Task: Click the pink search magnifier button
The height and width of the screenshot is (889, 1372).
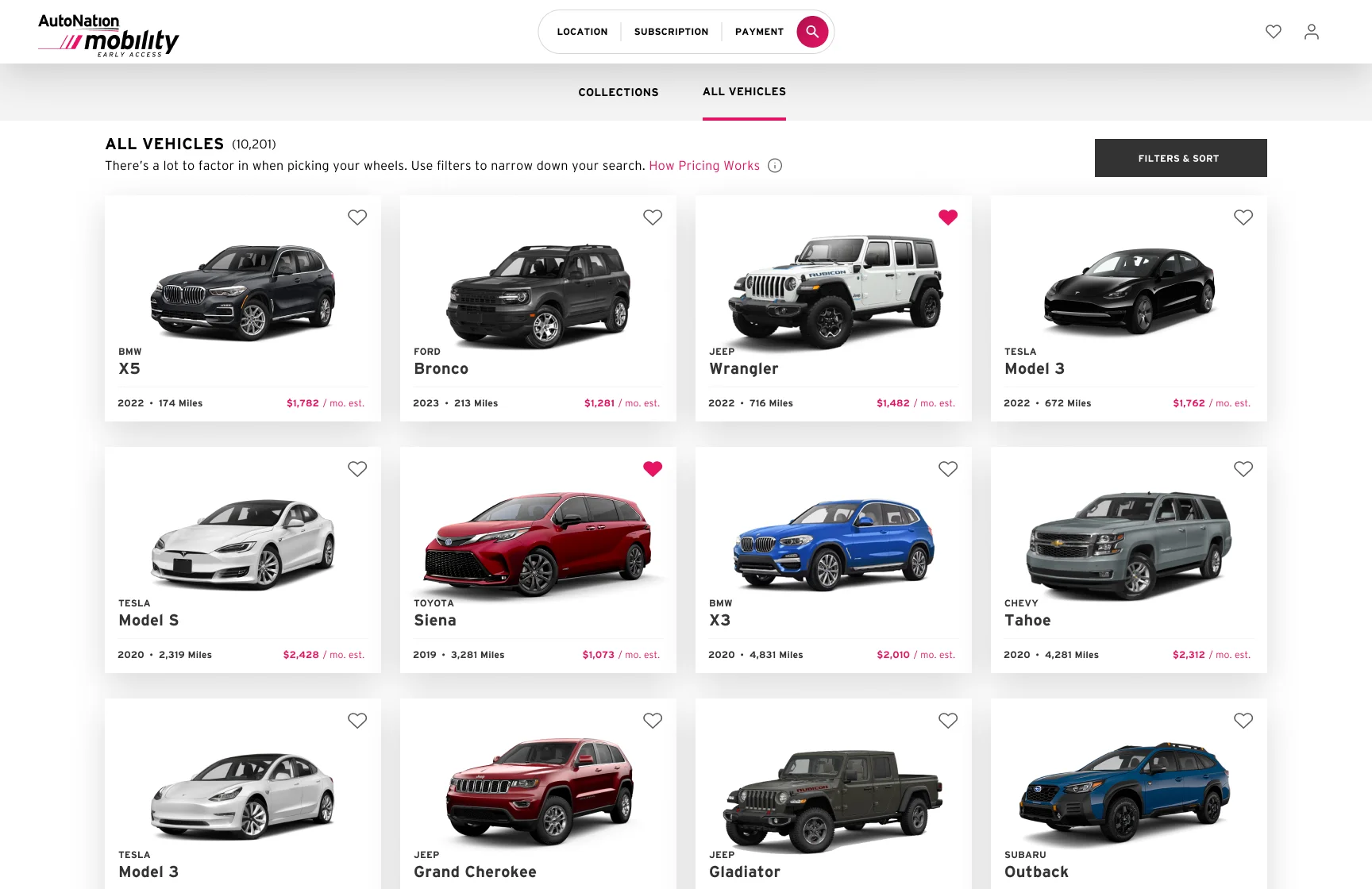Action: [x=812, y=32]
